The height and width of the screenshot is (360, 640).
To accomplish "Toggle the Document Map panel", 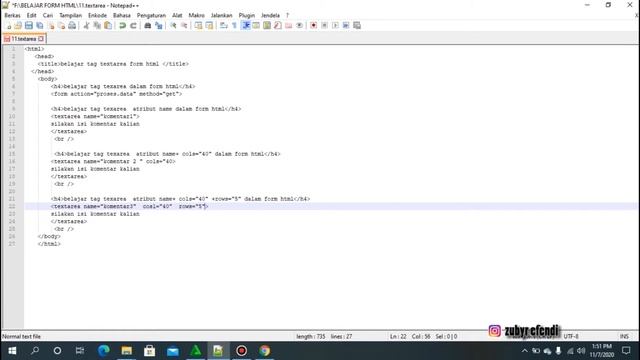I will tap(267, 26).
